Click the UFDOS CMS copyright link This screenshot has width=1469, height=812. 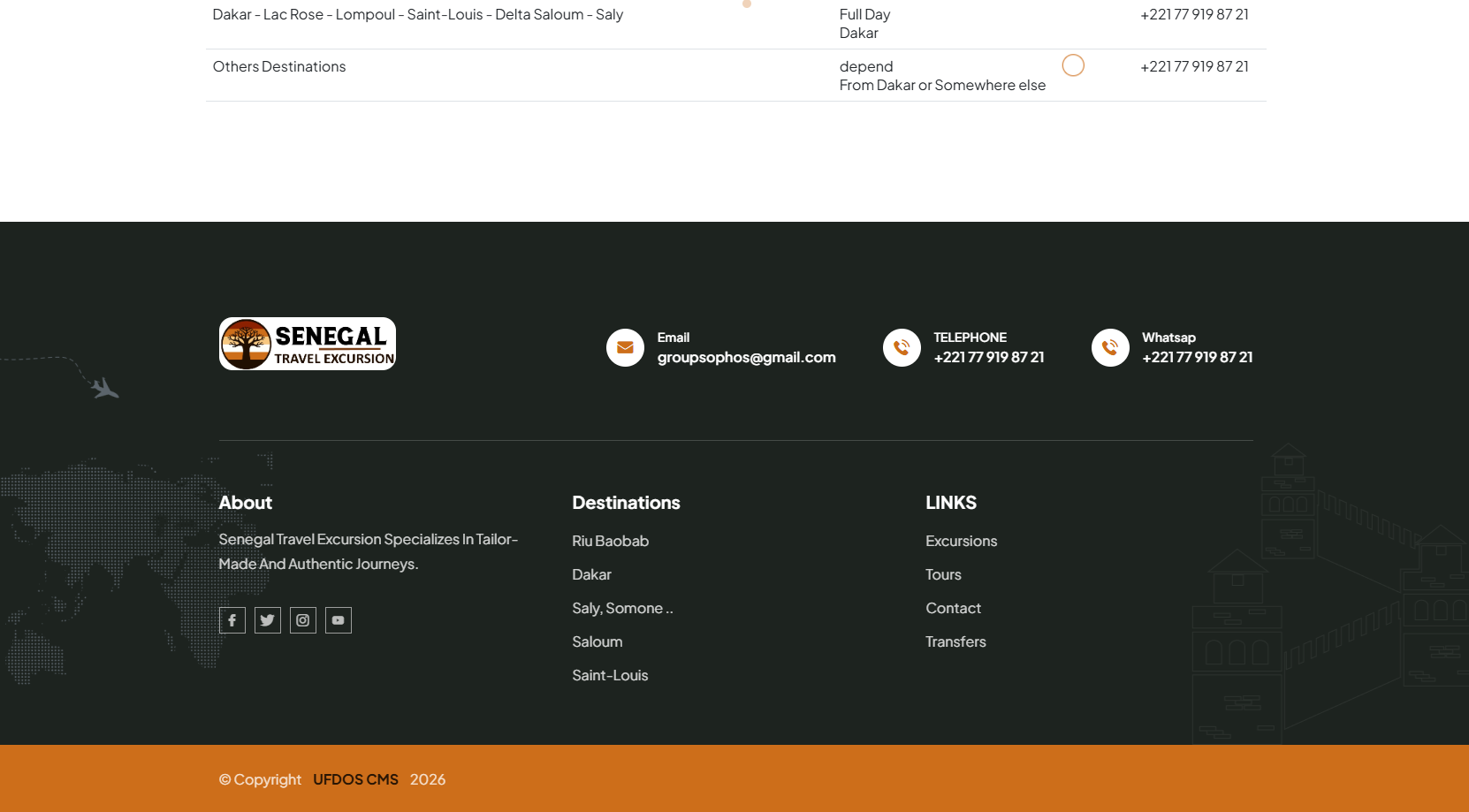(355, 779)
